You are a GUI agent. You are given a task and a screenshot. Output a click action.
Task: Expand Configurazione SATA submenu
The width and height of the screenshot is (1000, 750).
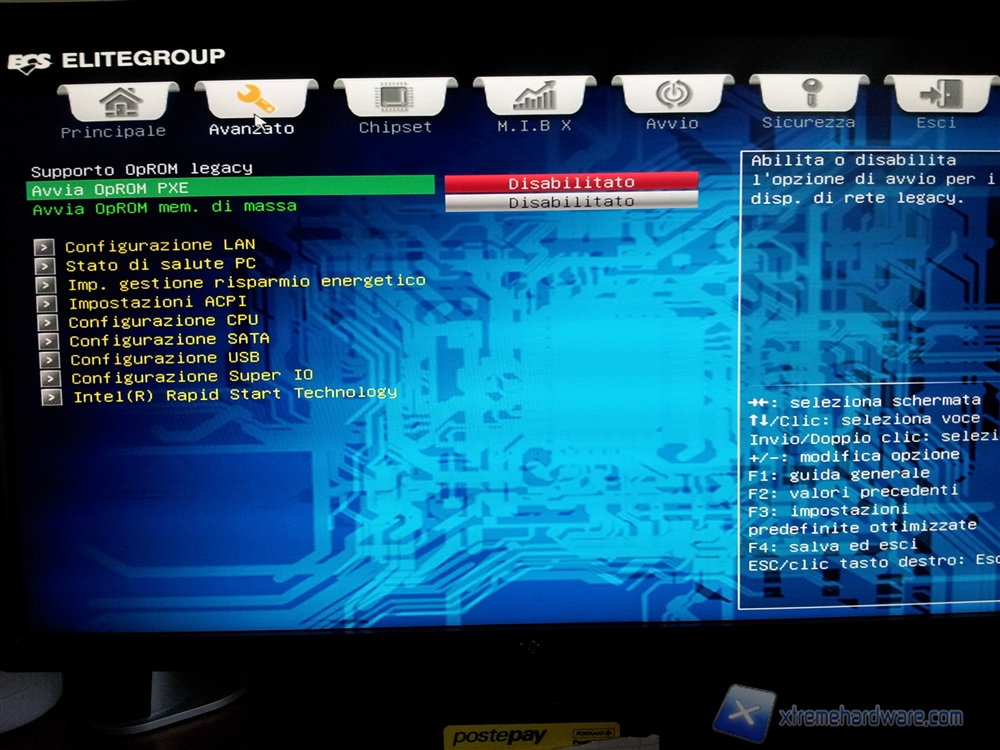point(169,340)
